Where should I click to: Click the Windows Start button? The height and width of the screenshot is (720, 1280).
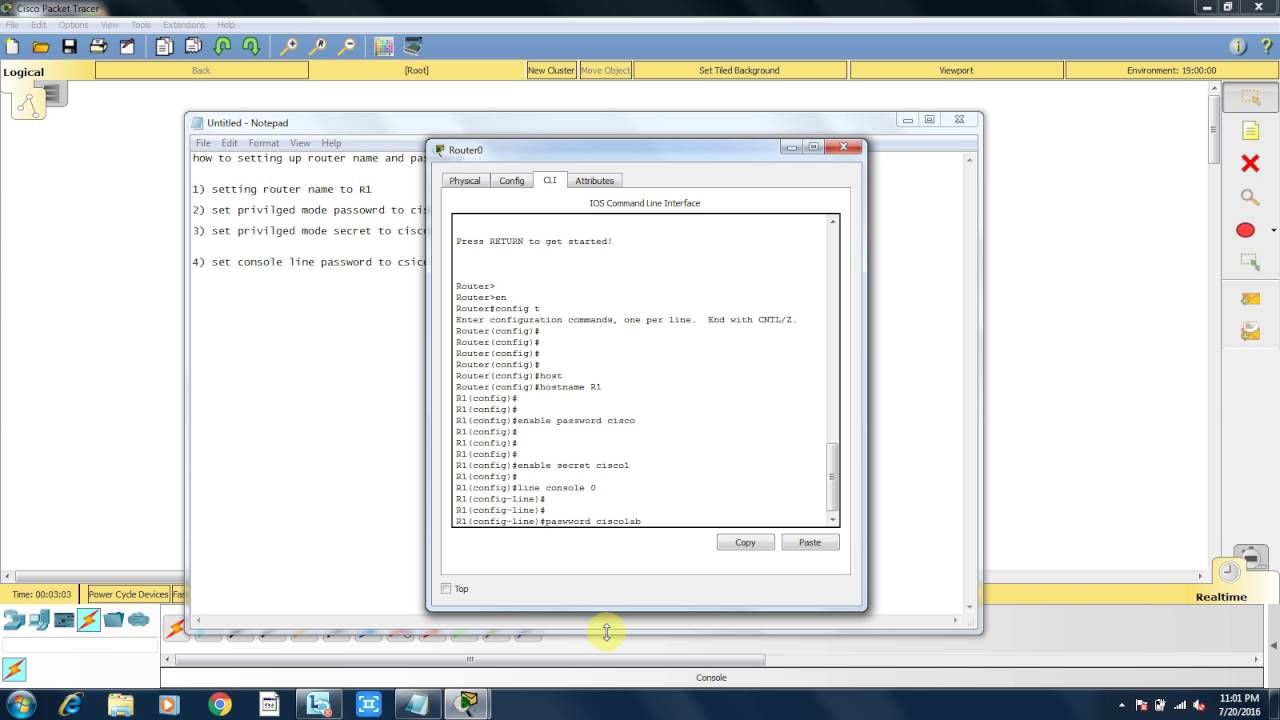[x=20, y=704]
